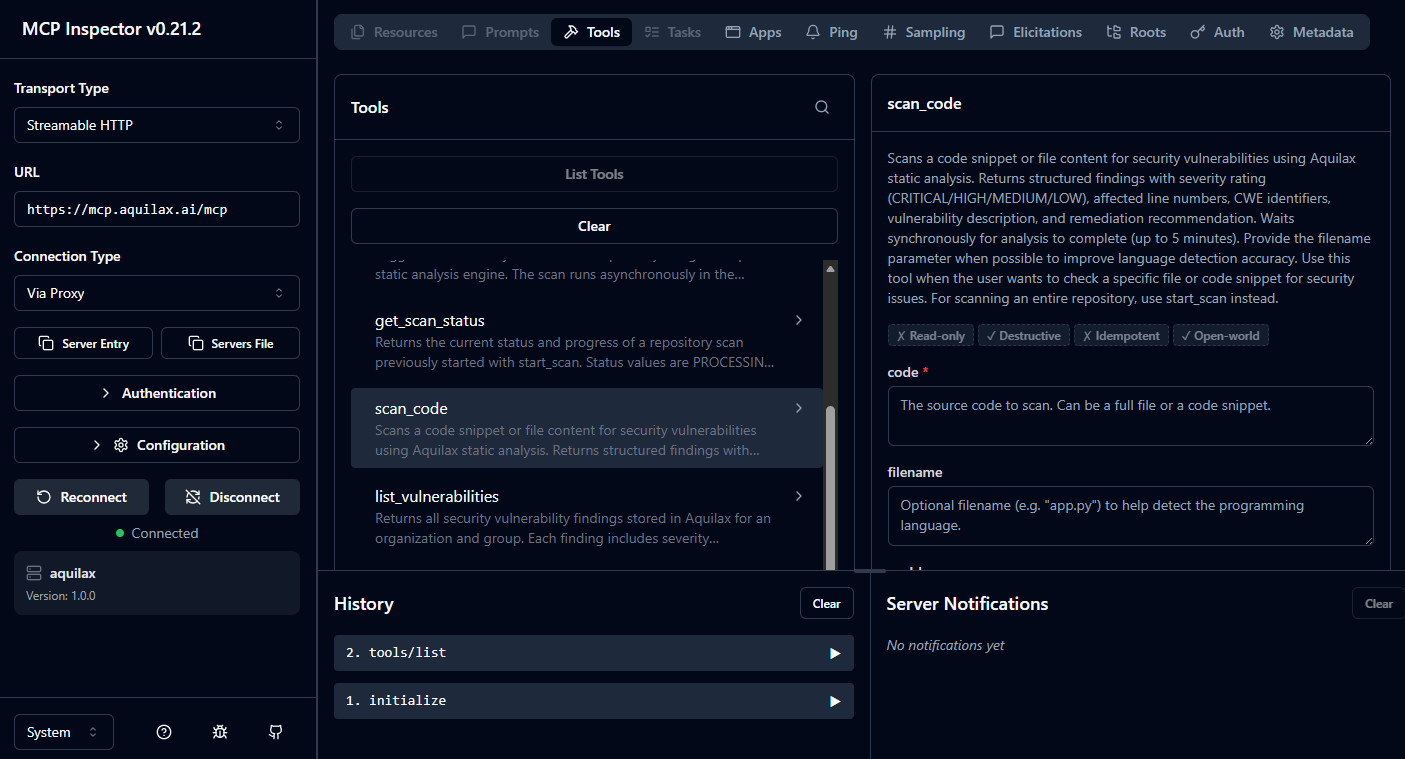Click the Reconnect button
Viewport: 1405px width, 759px height.
click(x=82, y=497)
